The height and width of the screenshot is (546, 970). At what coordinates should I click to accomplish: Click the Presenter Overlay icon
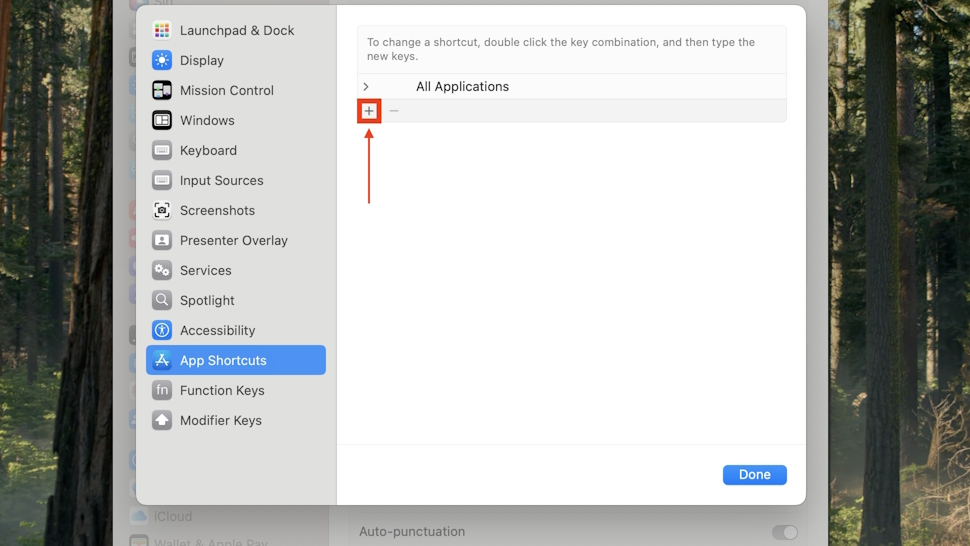pos(162,240)
